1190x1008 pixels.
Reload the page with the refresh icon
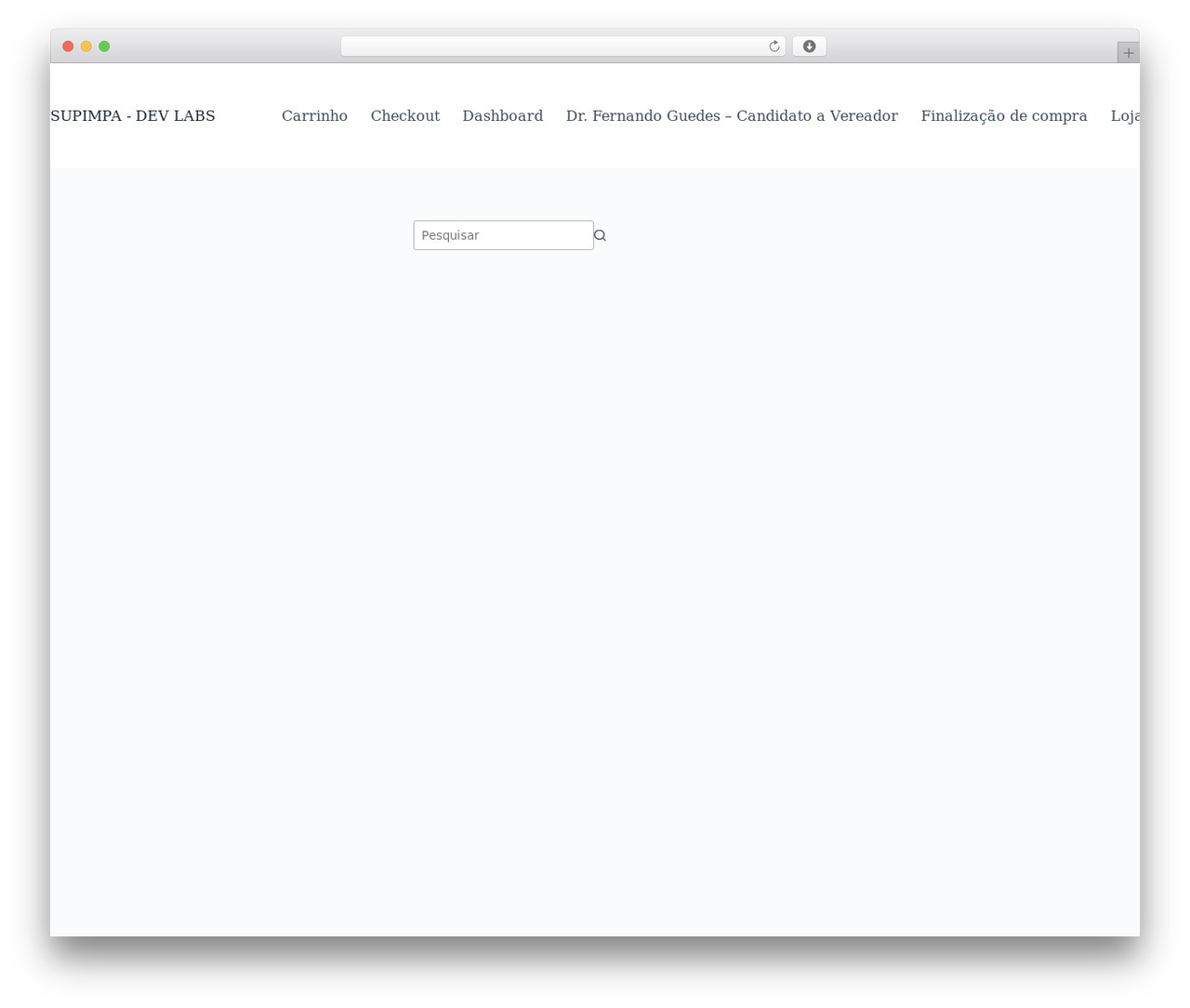(774, 46)
